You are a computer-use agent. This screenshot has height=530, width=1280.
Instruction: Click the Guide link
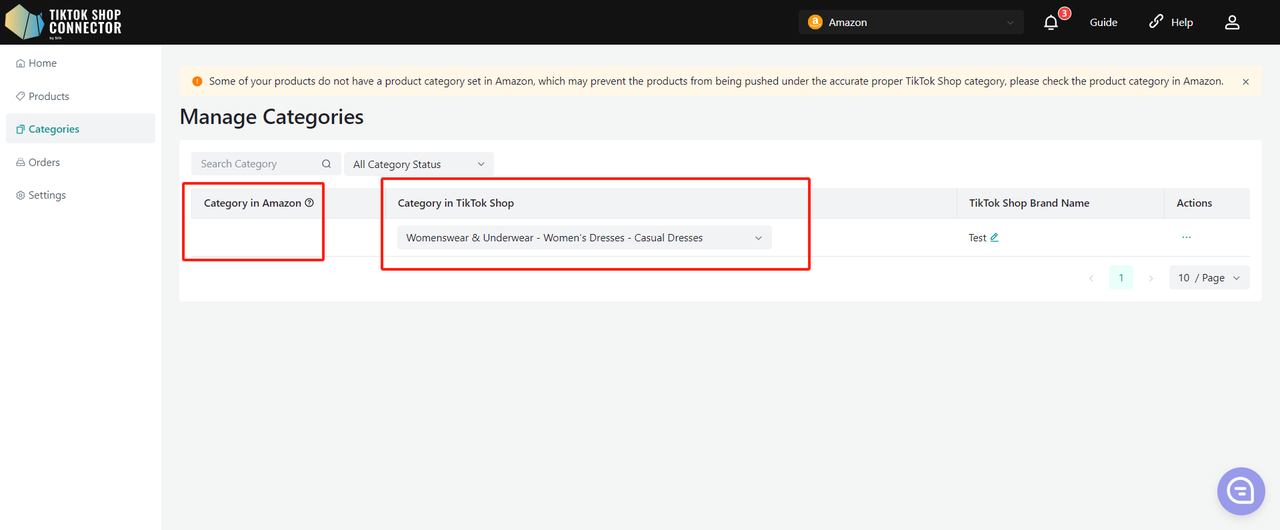(1103, 22)
